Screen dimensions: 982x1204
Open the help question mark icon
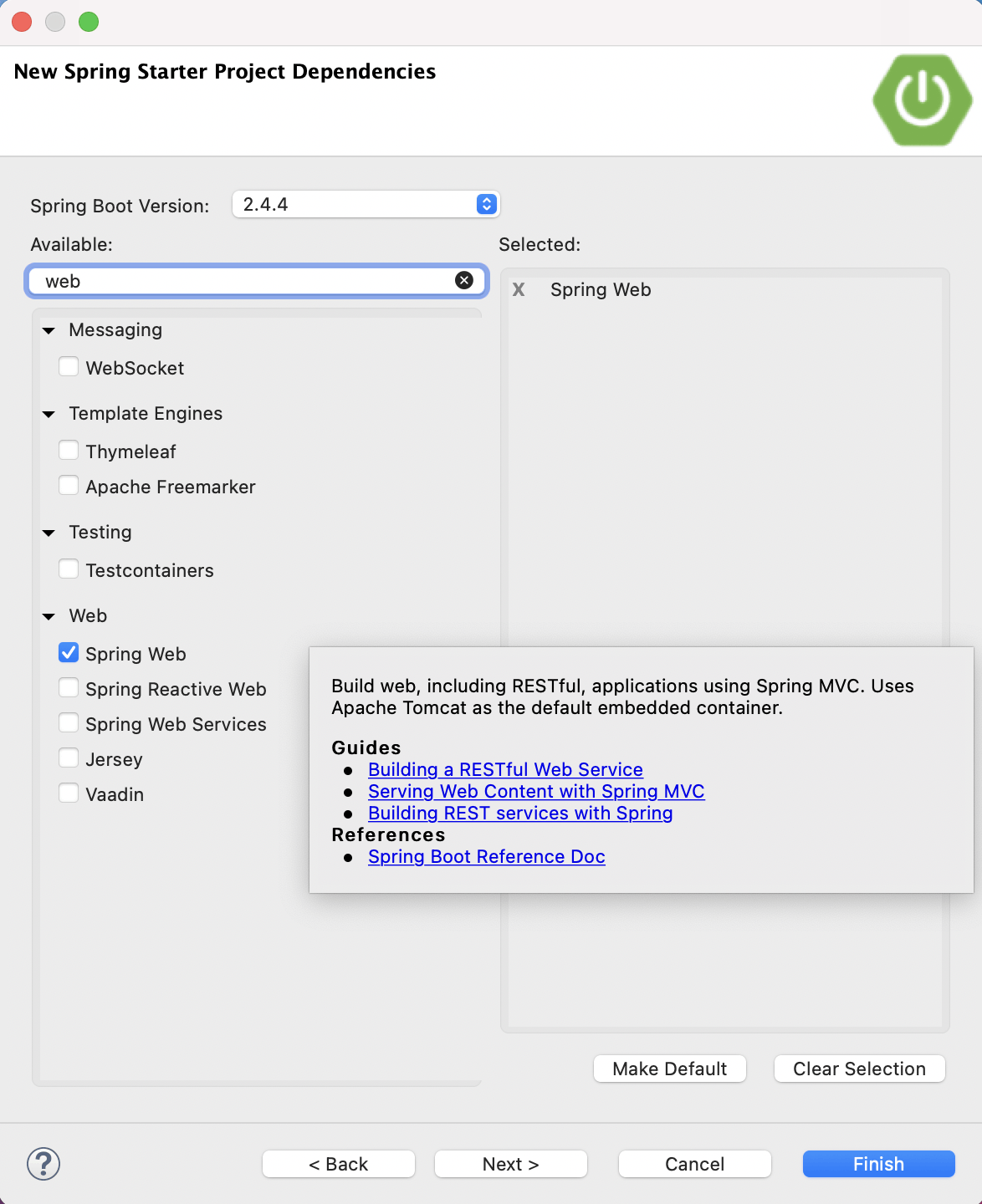click(x=43, y=1163)
